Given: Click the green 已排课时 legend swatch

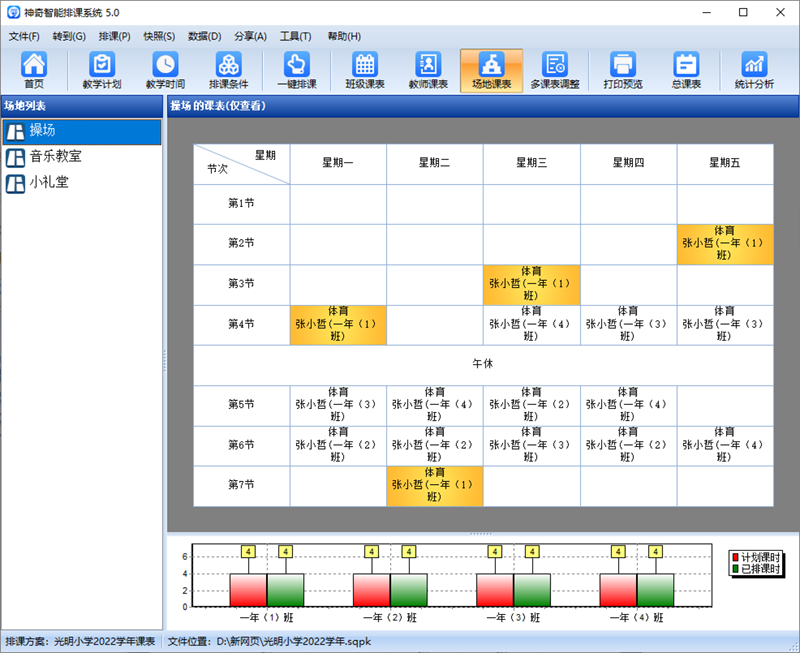Looking at the screenshot, I should 736,568.
